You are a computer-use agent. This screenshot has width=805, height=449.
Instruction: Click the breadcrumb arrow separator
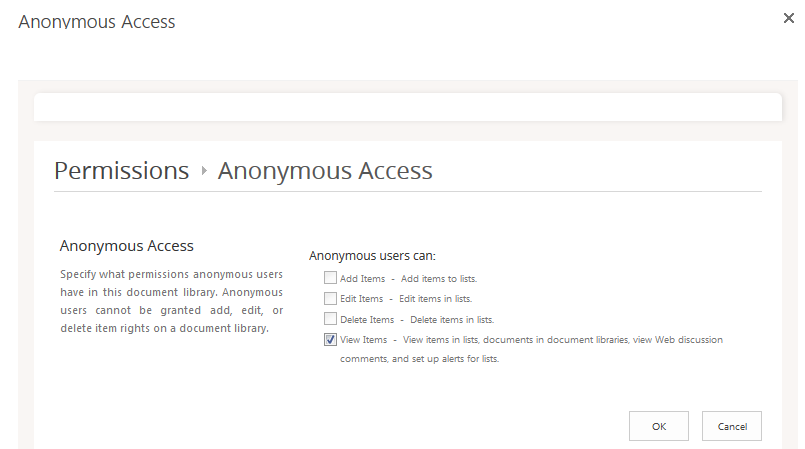pyautogui.click(x=204, y=171)
